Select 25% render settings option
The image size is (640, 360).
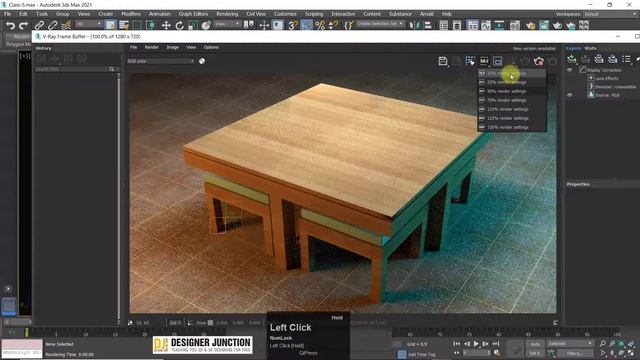tap(512, 82)
